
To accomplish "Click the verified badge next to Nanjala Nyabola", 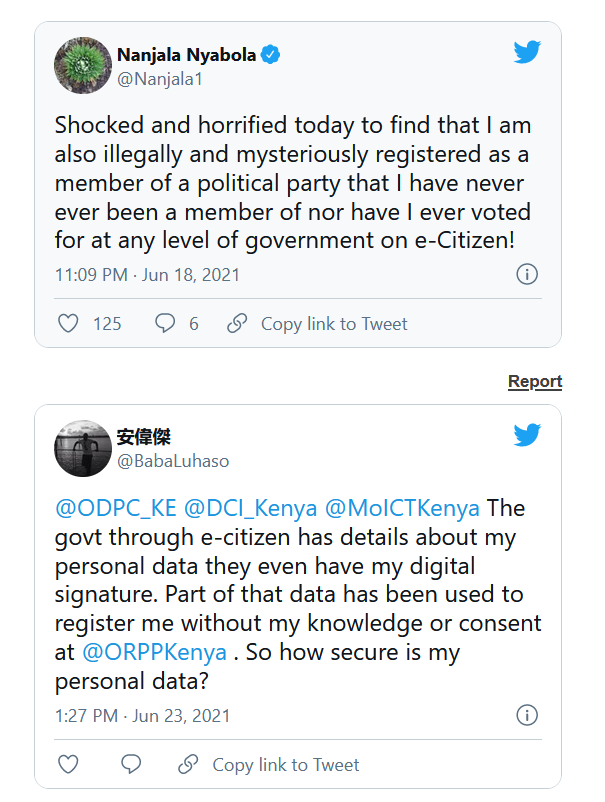I will (x=271, y=56).
